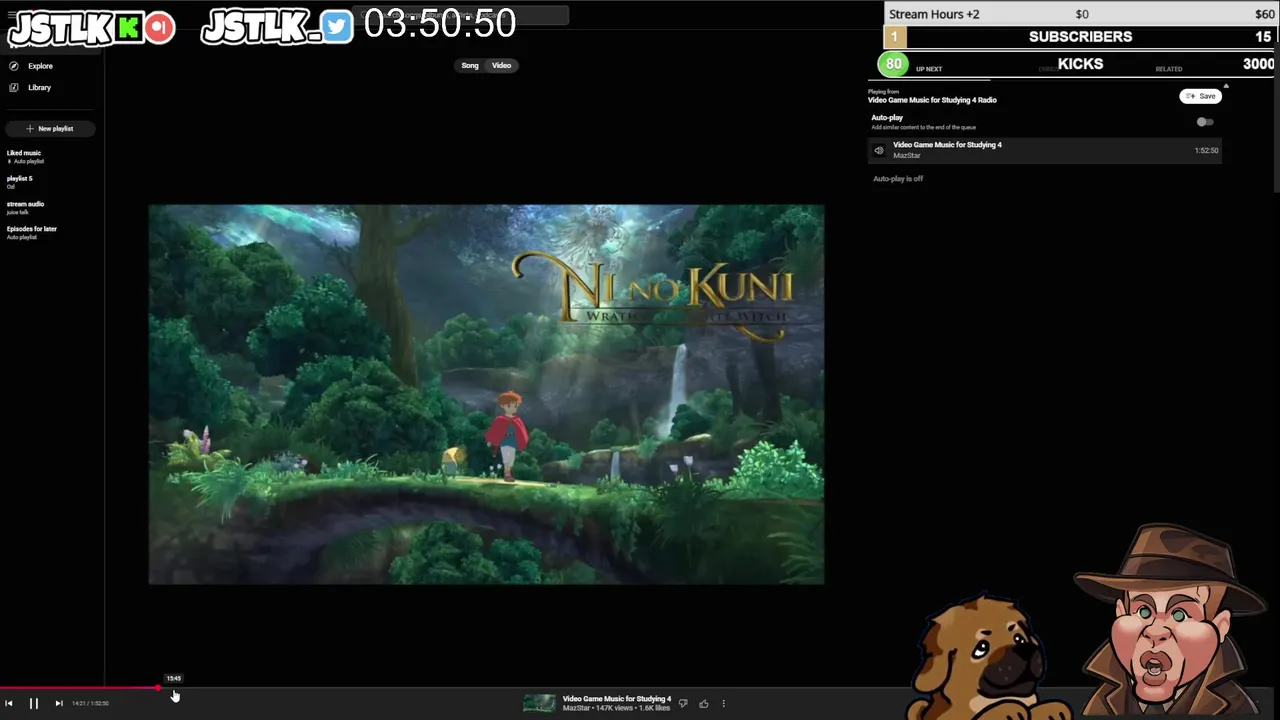Select Video Game Music for Studying 4 queue item
The height and width of the screenshot is (720, 1280).
(1045, 150)
